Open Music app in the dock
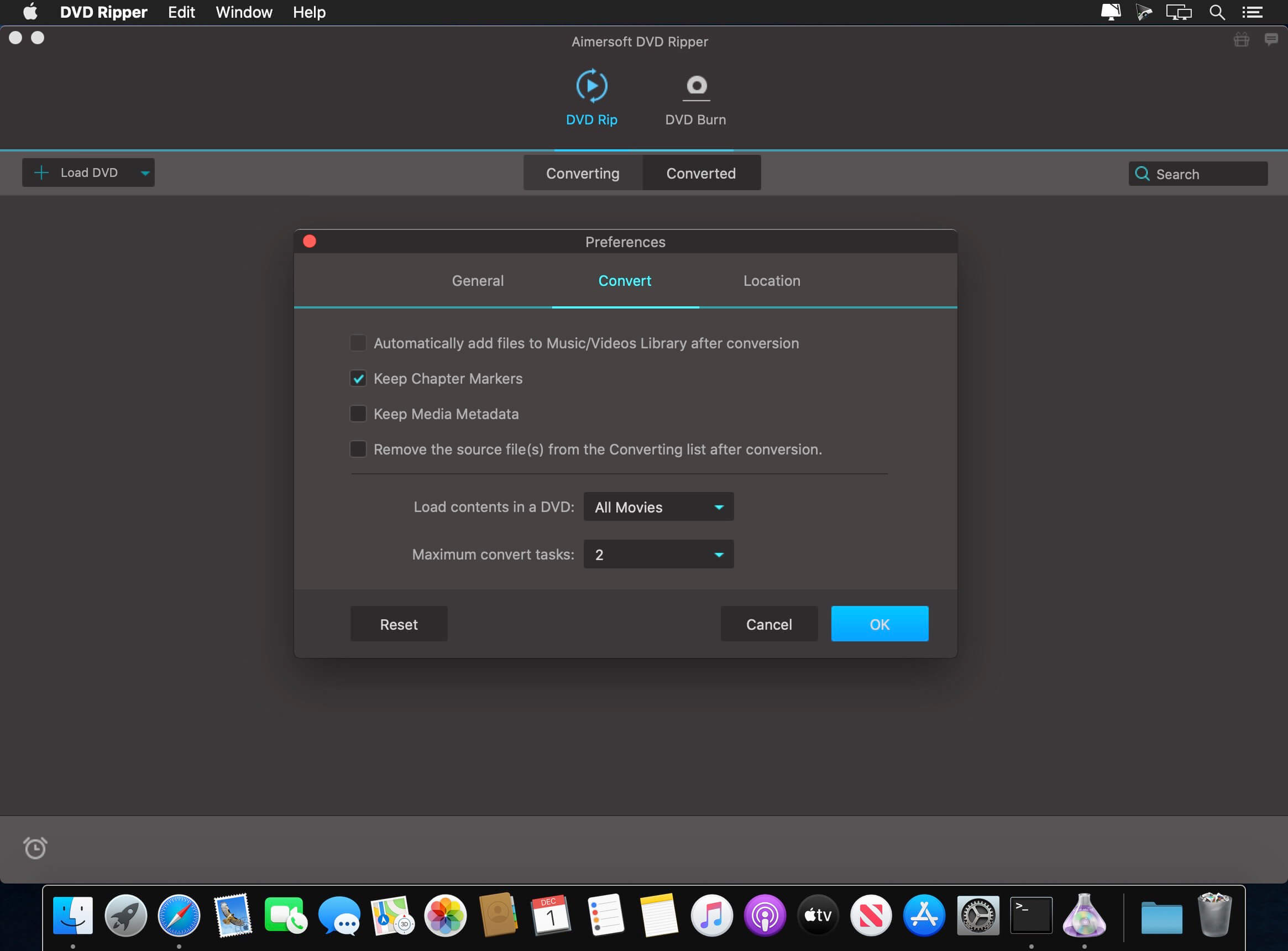This screenshot has height=951, width=1288. point(711,915)
